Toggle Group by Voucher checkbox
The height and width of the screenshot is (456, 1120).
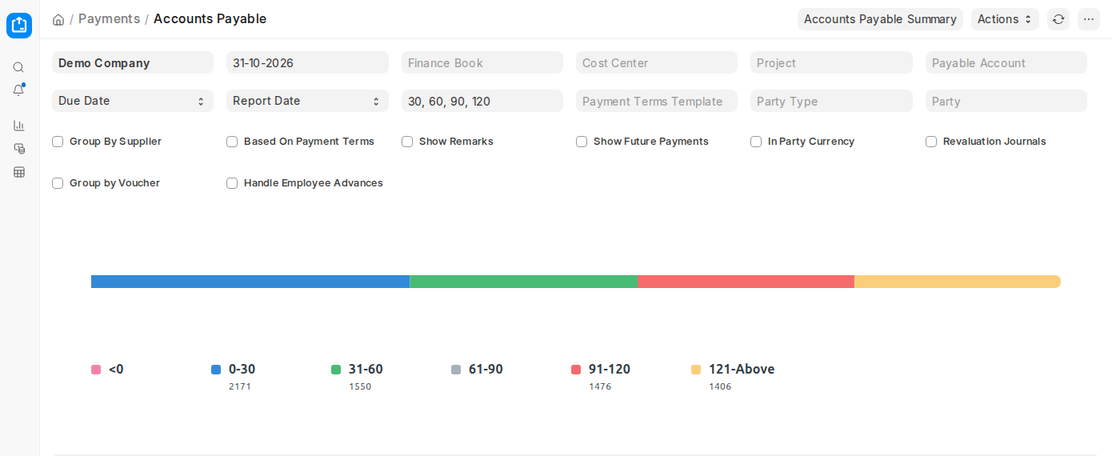point(58,183)
